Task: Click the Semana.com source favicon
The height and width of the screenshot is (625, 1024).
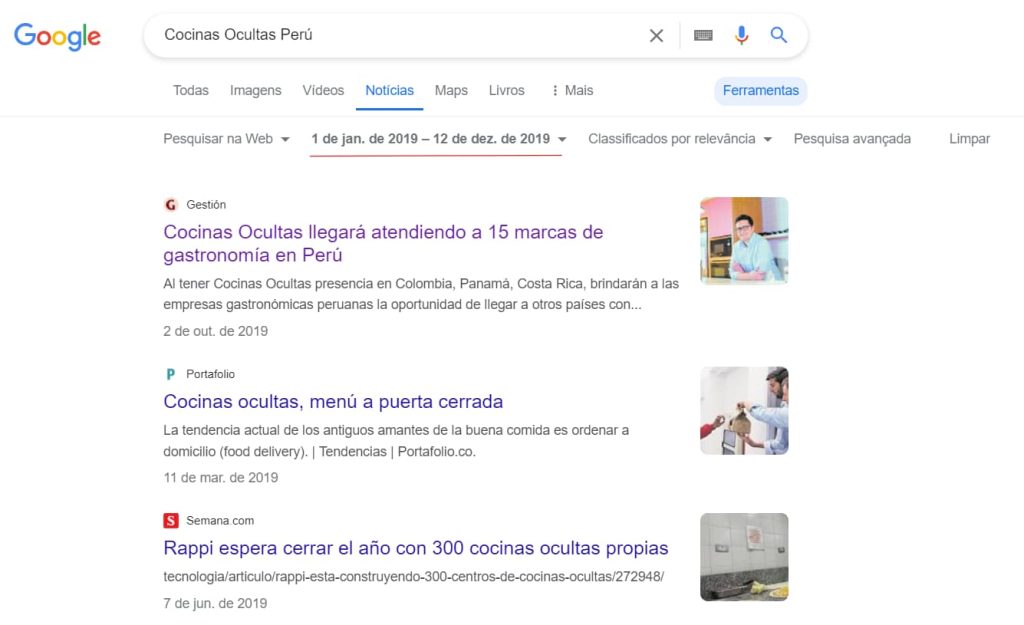Action: 170,521
